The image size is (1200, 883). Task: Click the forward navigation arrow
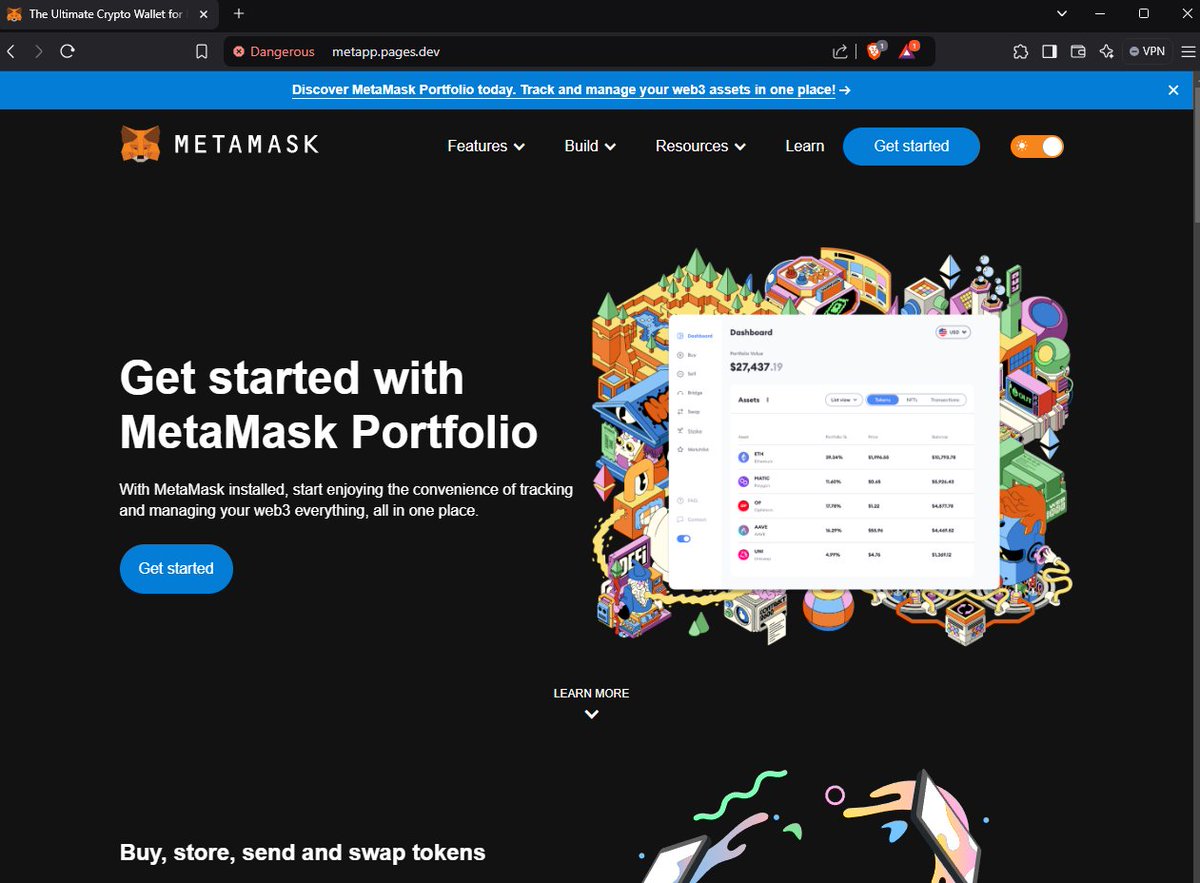38,51
